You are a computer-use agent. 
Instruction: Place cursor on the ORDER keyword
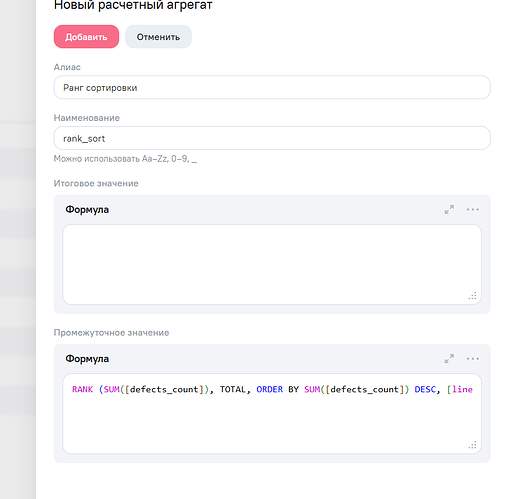(270, 389)
